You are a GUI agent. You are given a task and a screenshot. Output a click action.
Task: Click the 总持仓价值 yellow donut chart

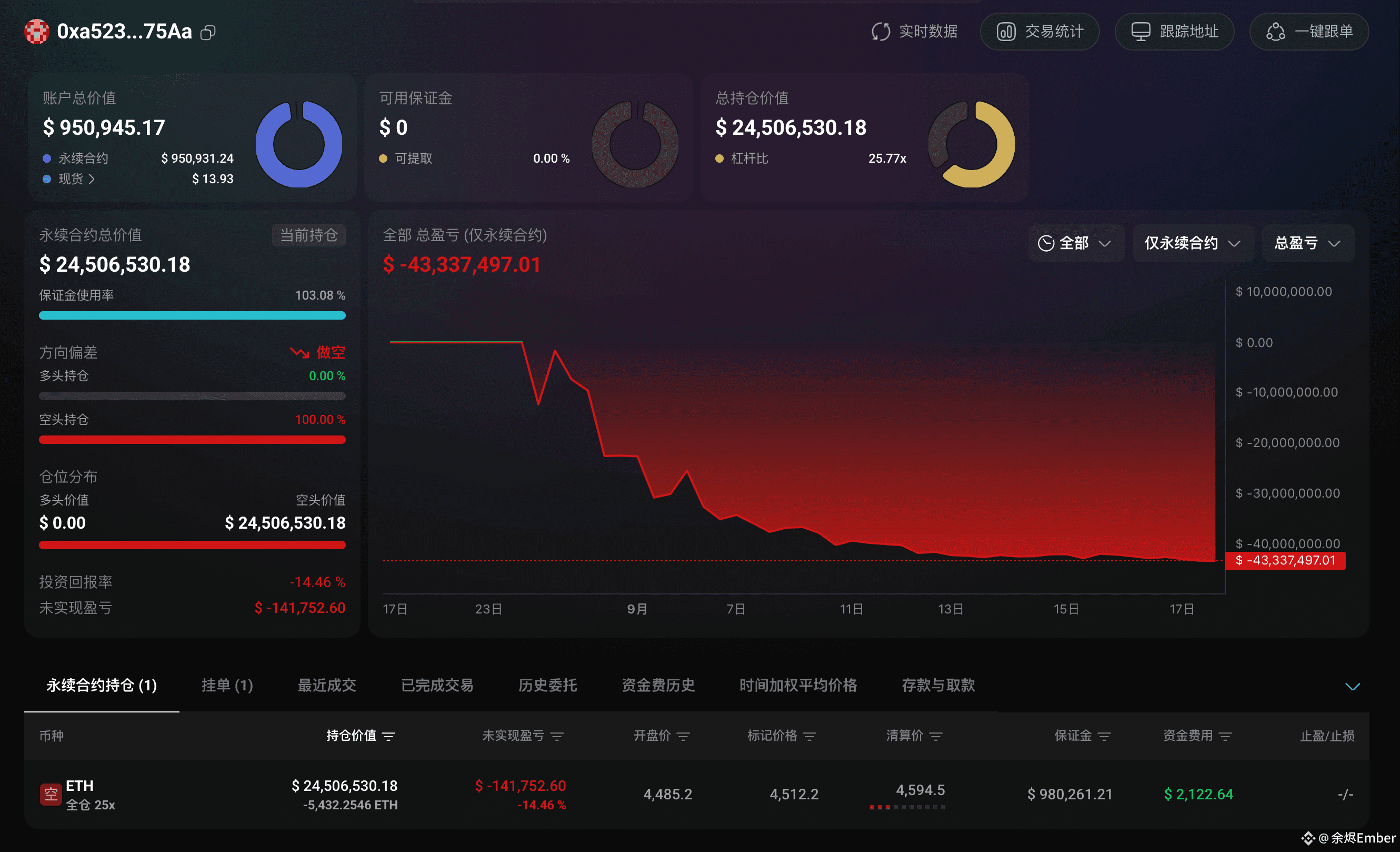point(972,144)
